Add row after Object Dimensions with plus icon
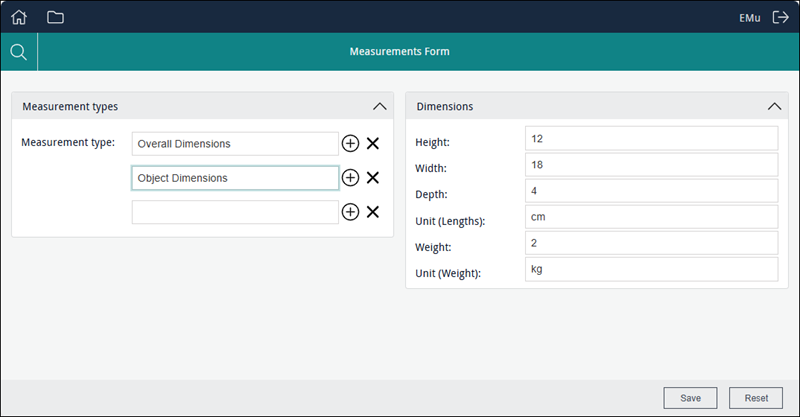 350,178
